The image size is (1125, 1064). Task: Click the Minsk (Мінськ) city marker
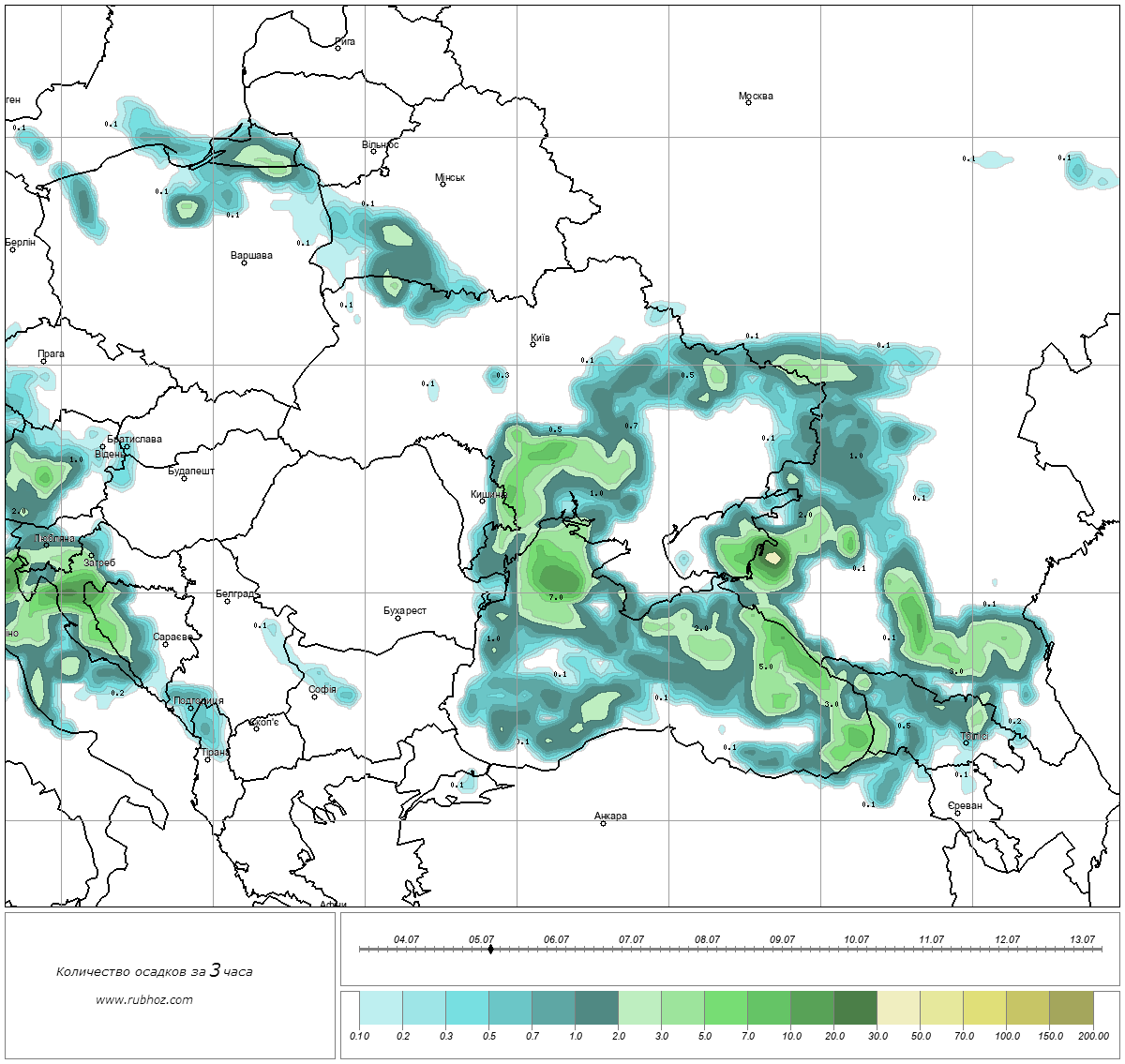(442, 185)
